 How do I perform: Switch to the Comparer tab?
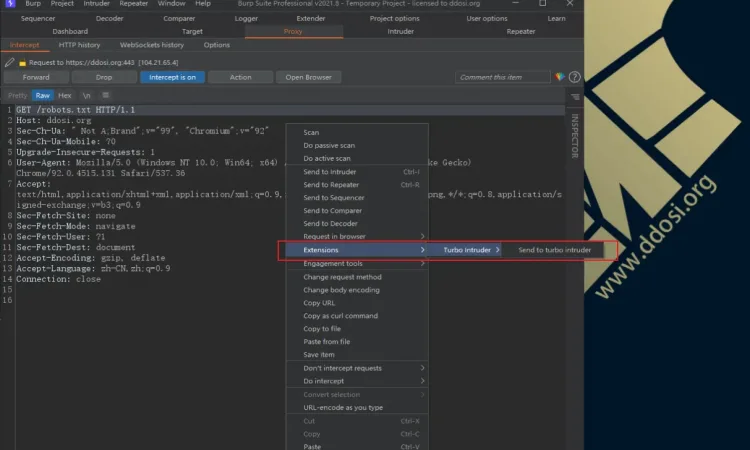pyautogui.click(x=179, y=18)
